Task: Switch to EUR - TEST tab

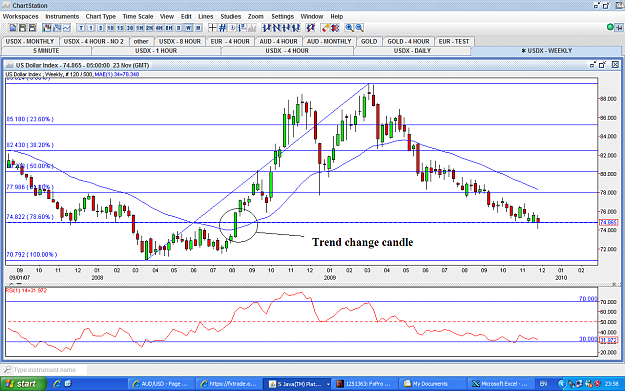Action: (454, 41)
